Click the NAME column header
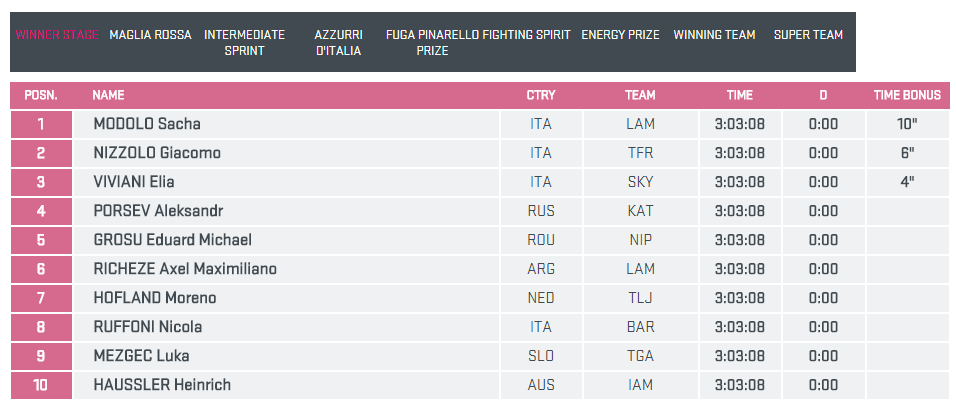Viewport: 956px width, 407px height. click(108, 96)
